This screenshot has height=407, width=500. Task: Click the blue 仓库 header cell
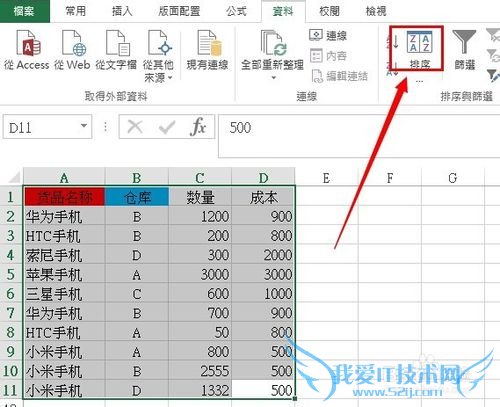click(137, 197)
